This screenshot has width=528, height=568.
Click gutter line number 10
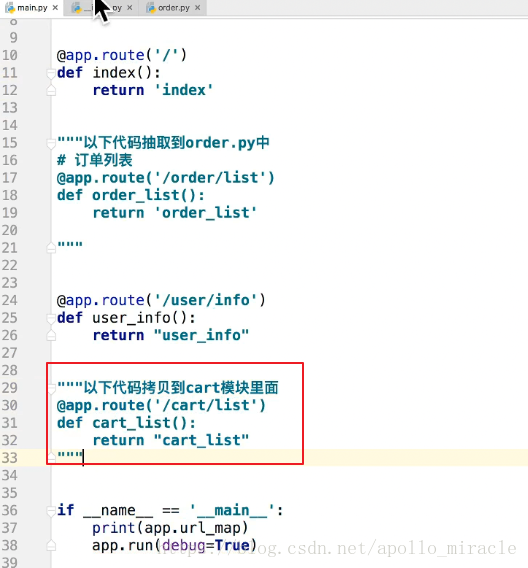(9, 55)
